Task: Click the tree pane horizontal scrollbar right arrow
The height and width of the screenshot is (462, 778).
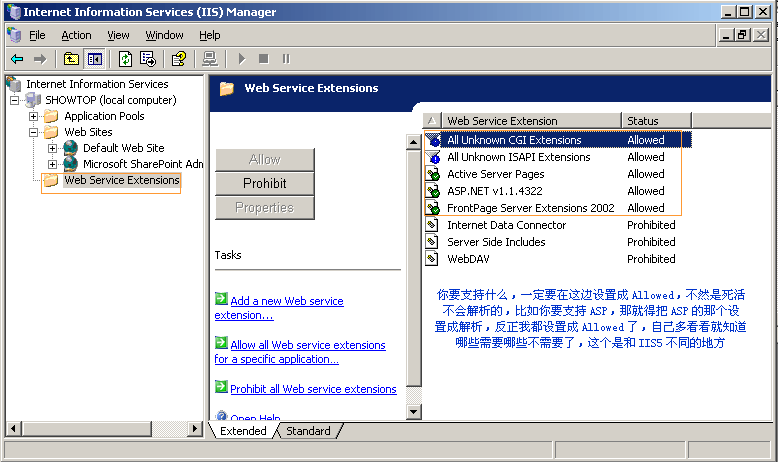Action: point(196,428)
